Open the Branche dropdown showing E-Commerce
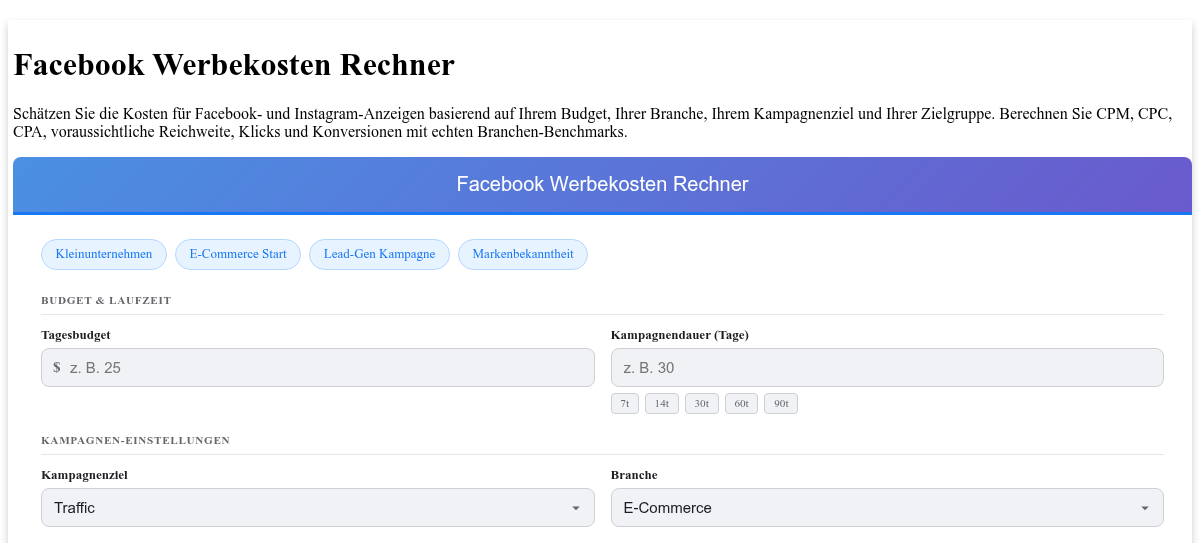 (x=887, y=507)
